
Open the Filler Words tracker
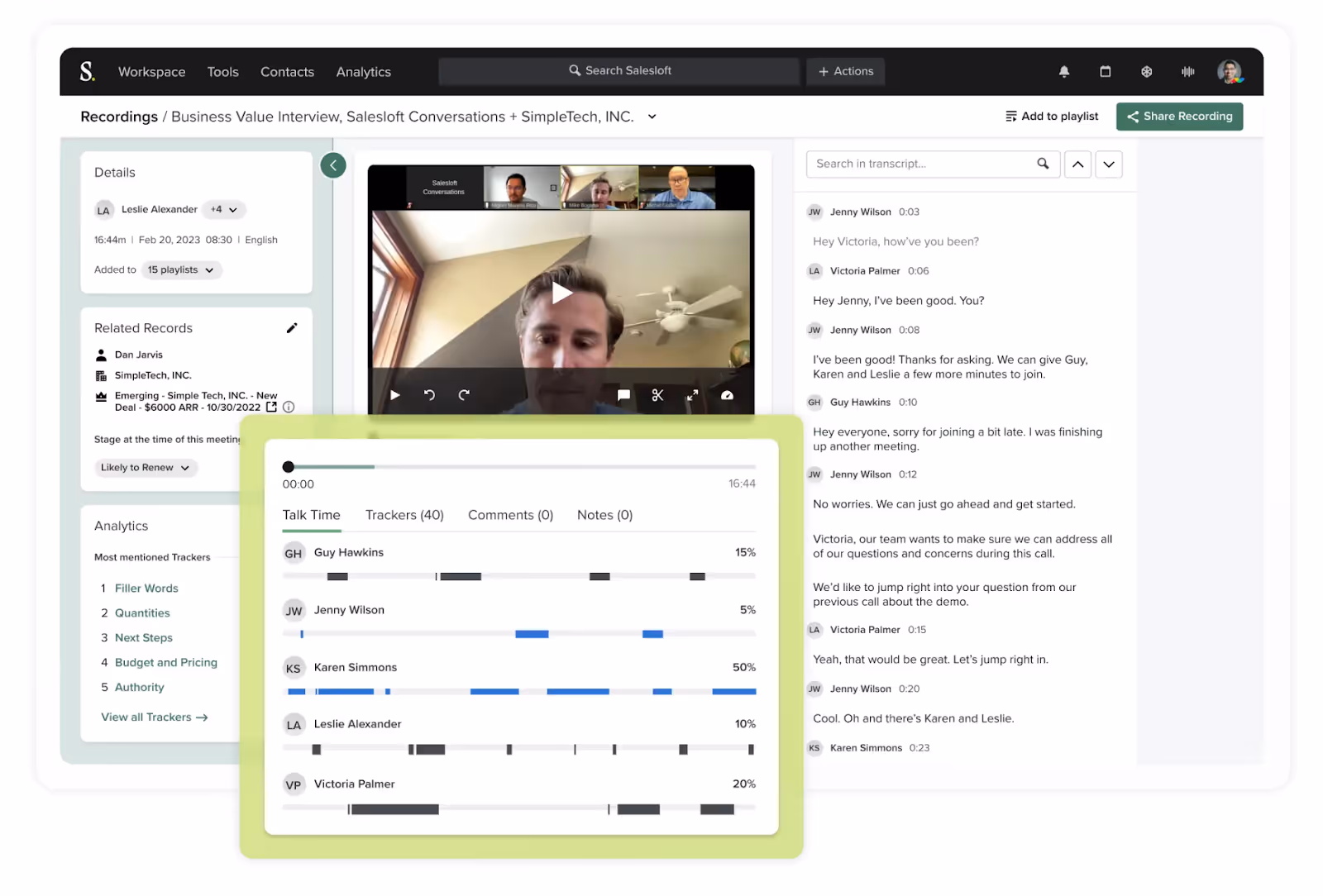[146, 589]
